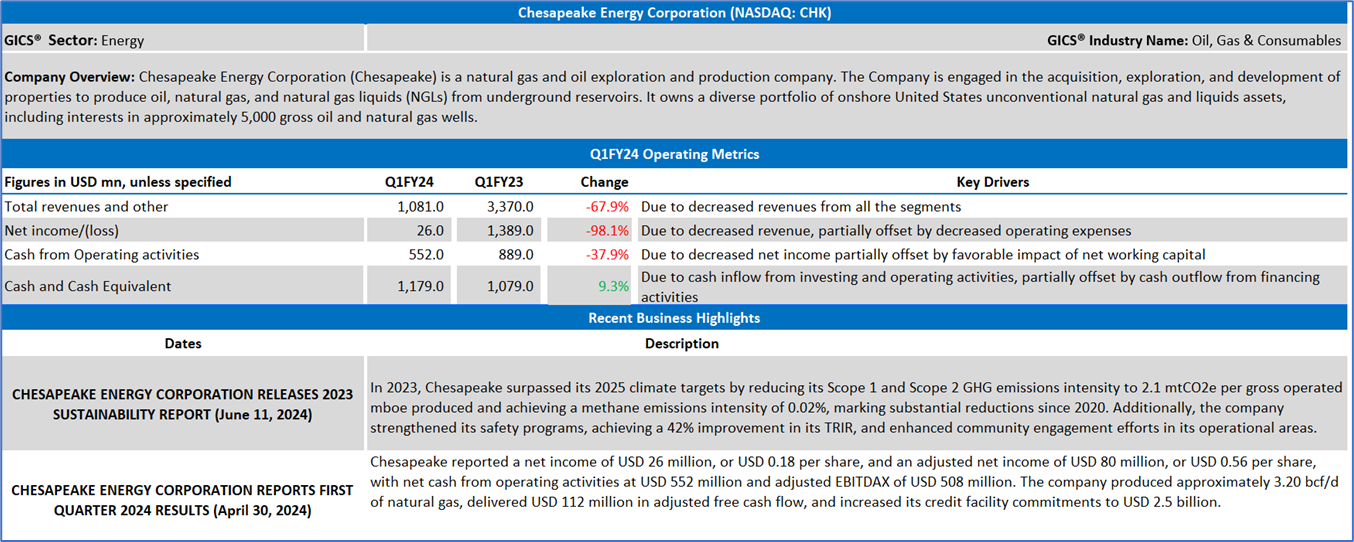
Task: Select the 2023 Sustainability Report release title
Action: tap(183, 404)
